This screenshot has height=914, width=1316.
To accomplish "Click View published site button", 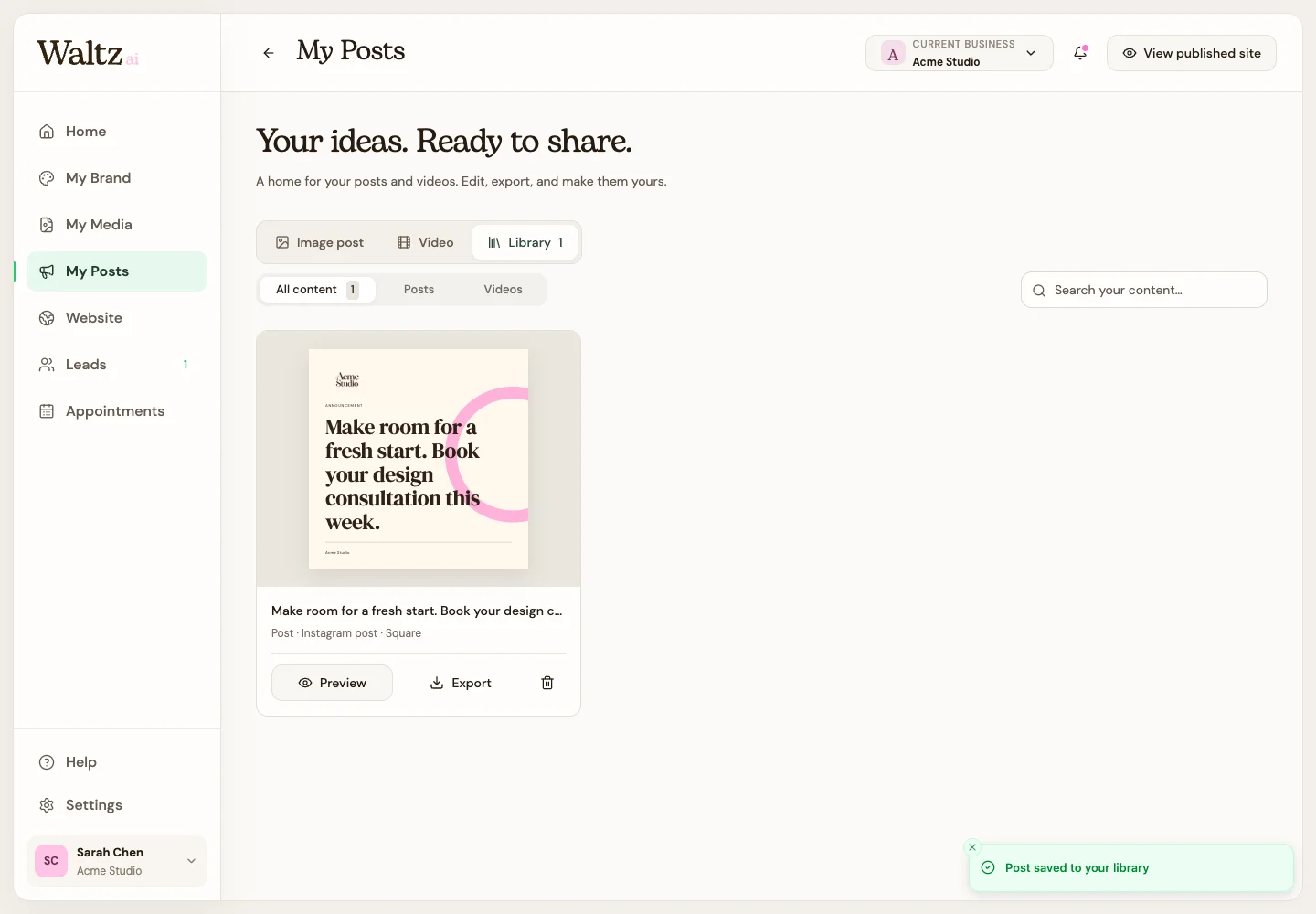I will click(x=1192, y=53).
